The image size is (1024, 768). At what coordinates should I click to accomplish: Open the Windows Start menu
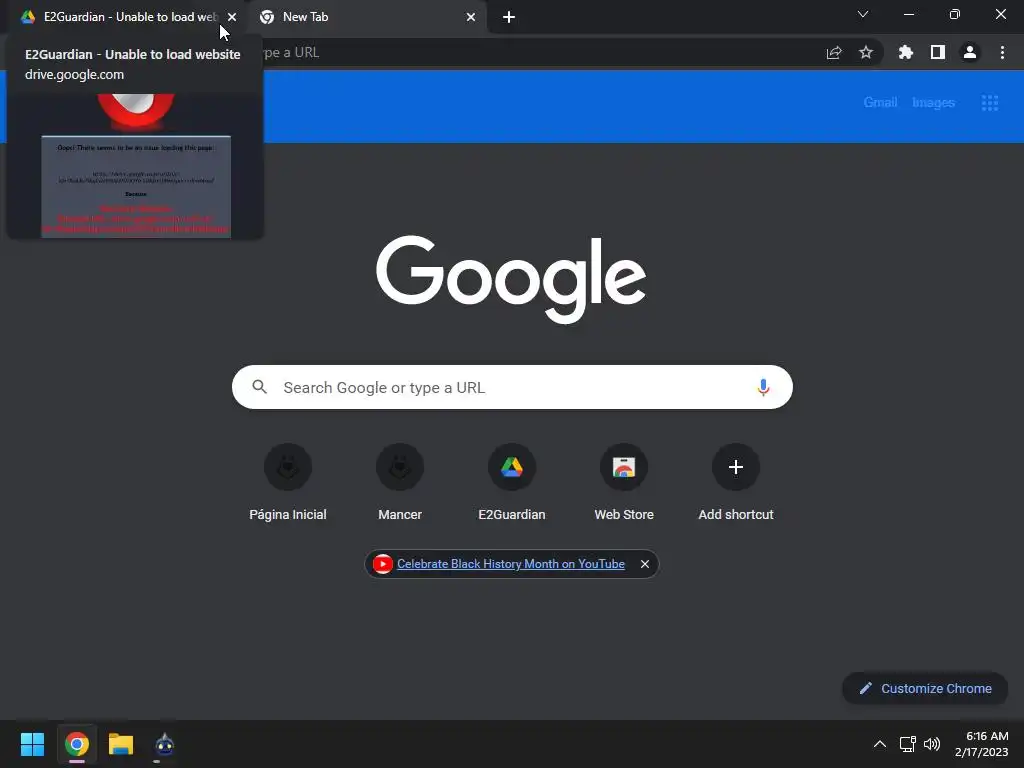coord(32,744)
